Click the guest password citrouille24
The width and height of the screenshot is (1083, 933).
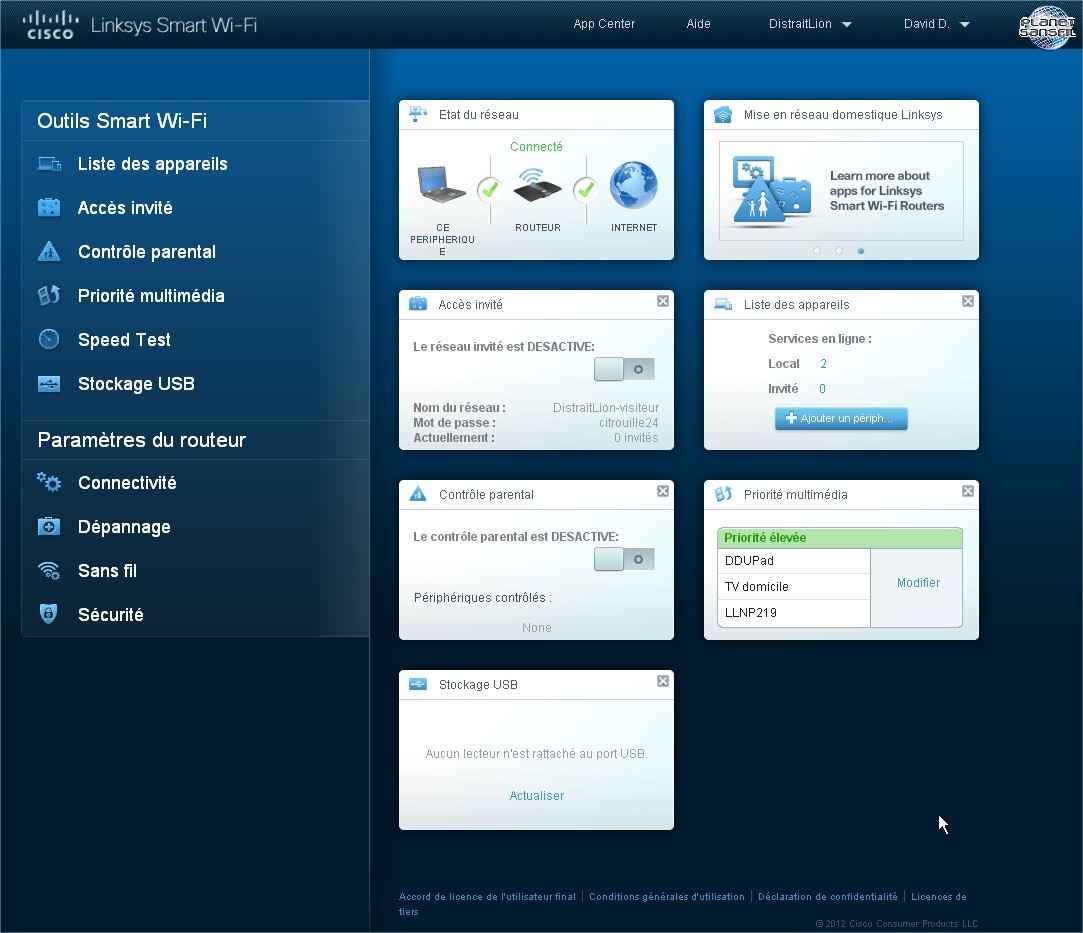coord(628,423)
